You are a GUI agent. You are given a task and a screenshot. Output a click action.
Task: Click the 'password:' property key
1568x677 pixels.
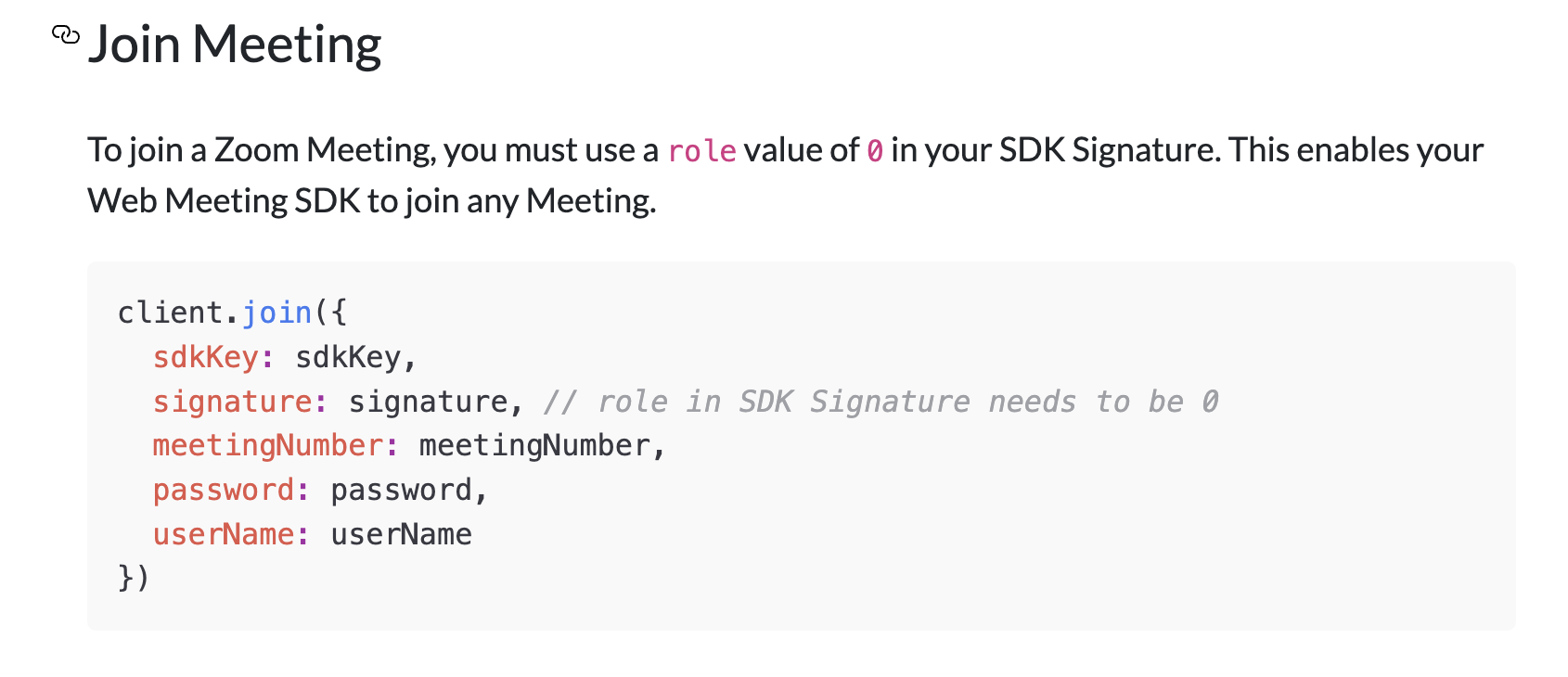(231, 490)
